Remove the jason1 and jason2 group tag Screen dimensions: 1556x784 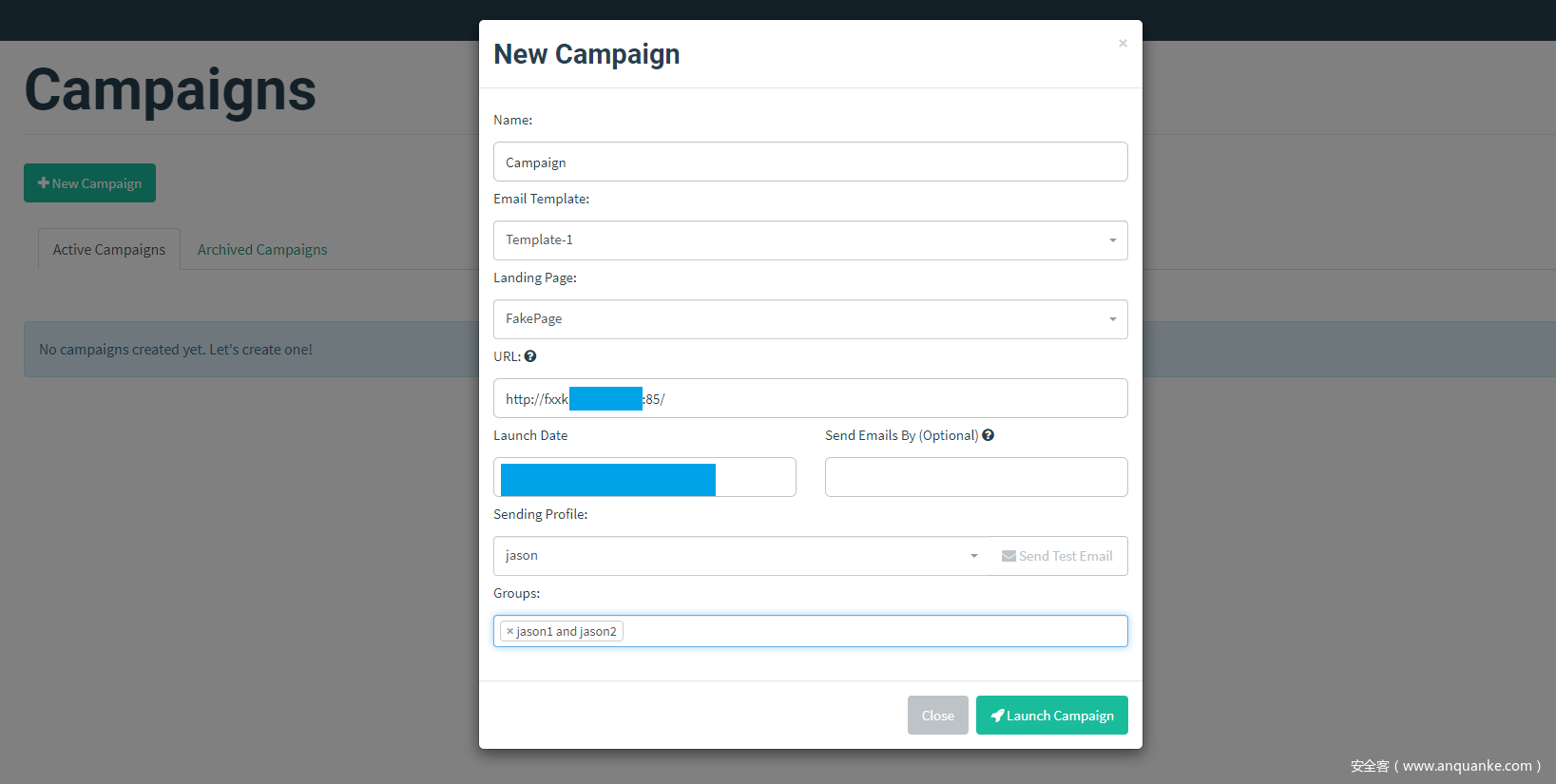510,631
